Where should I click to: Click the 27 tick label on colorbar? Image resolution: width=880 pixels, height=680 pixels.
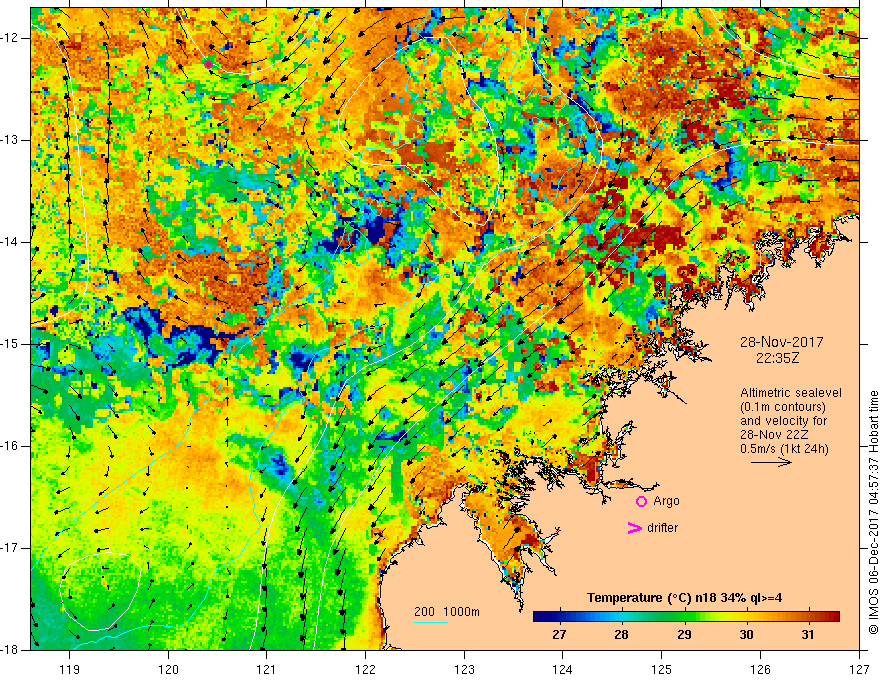[559, 635]
